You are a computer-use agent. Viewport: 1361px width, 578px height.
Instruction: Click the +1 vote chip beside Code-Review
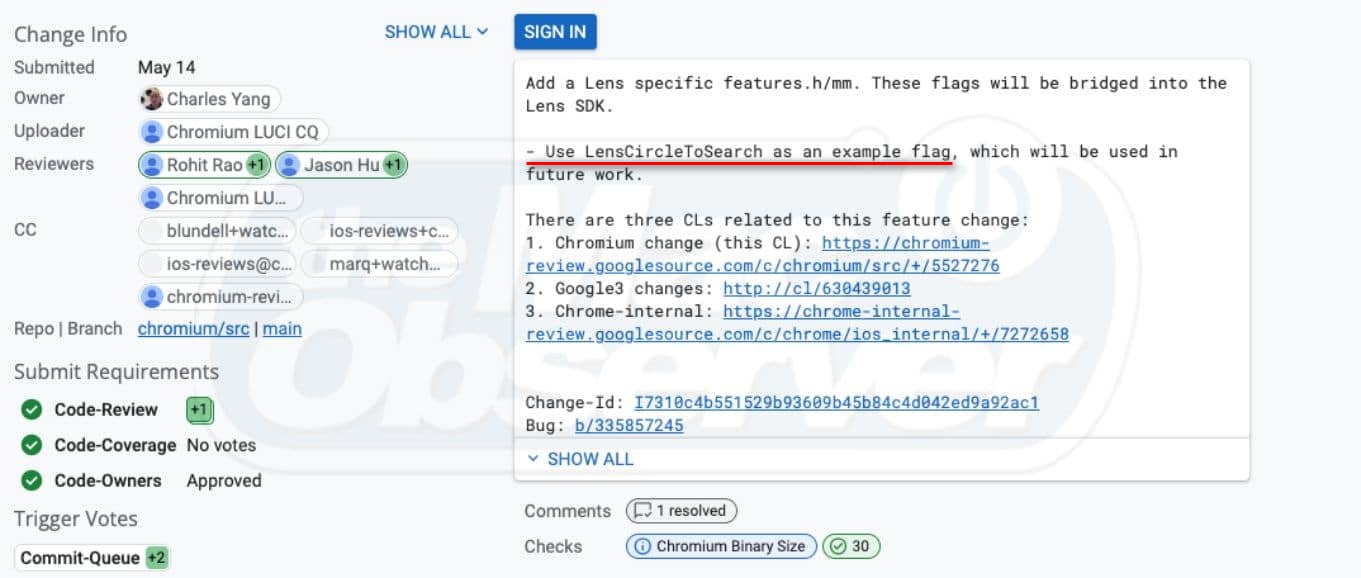click(199, 410)
